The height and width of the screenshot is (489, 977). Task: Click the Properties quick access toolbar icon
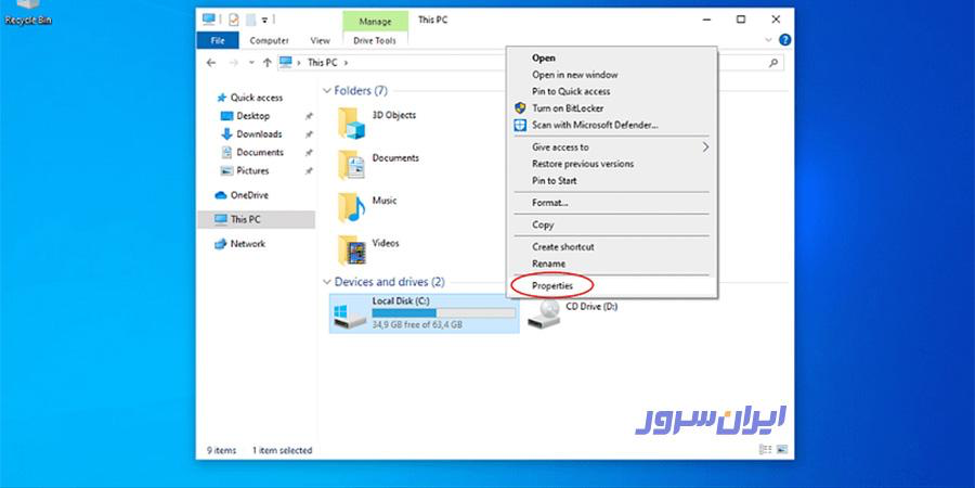[234, 20]
